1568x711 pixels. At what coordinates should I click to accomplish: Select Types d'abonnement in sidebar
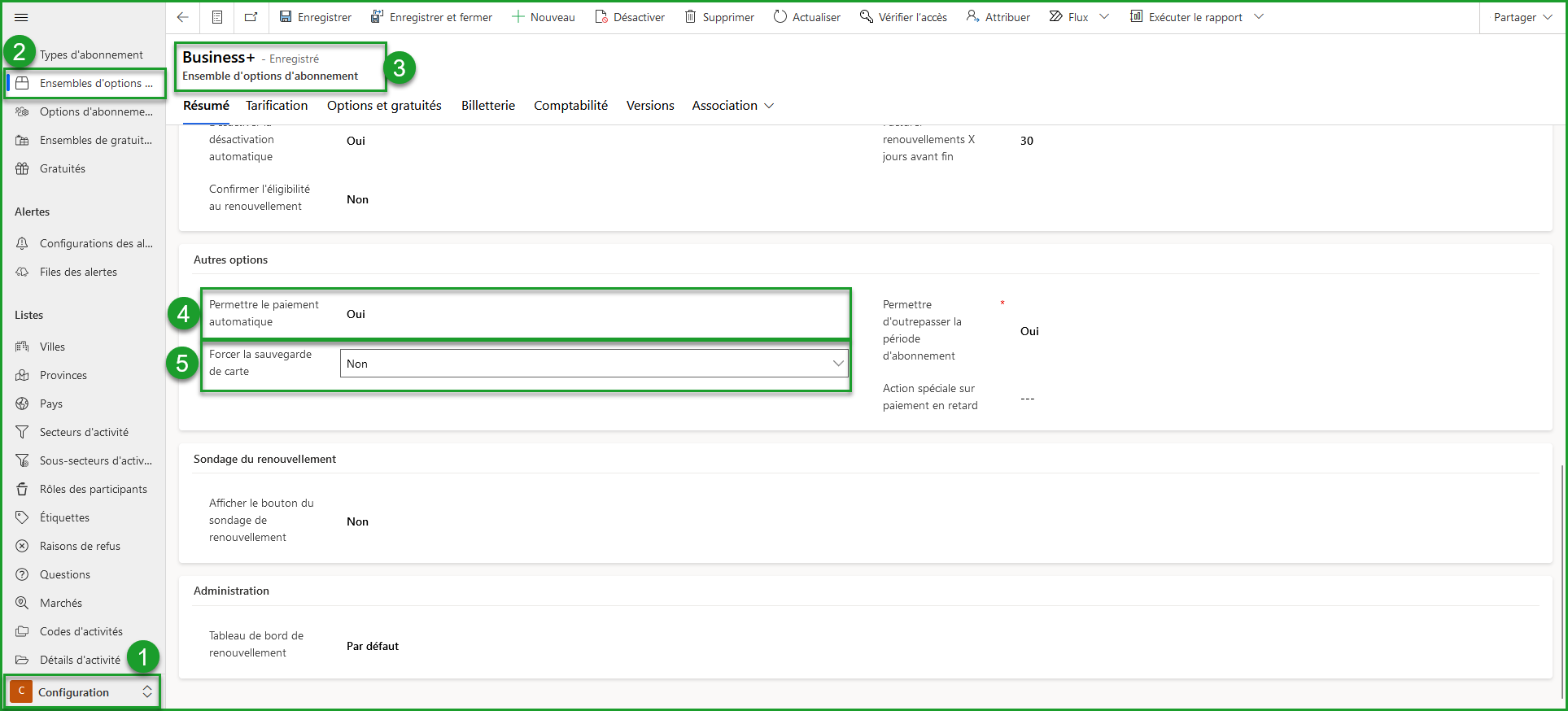[91, 55]
